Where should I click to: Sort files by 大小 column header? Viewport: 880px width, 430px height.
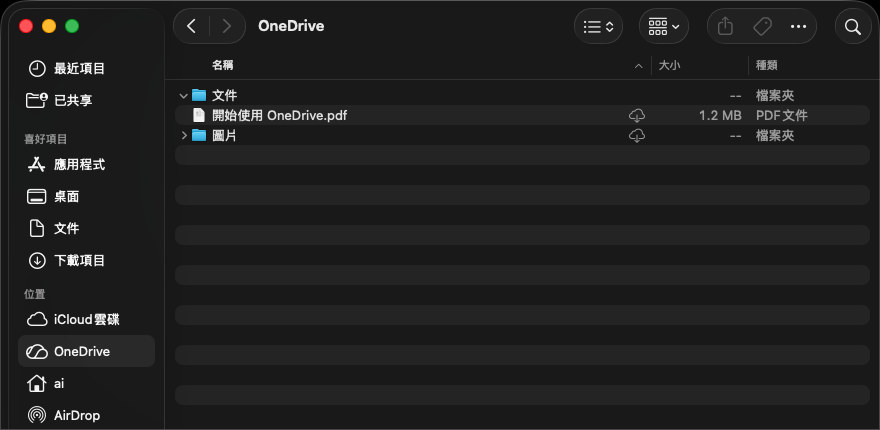(669, 65)
